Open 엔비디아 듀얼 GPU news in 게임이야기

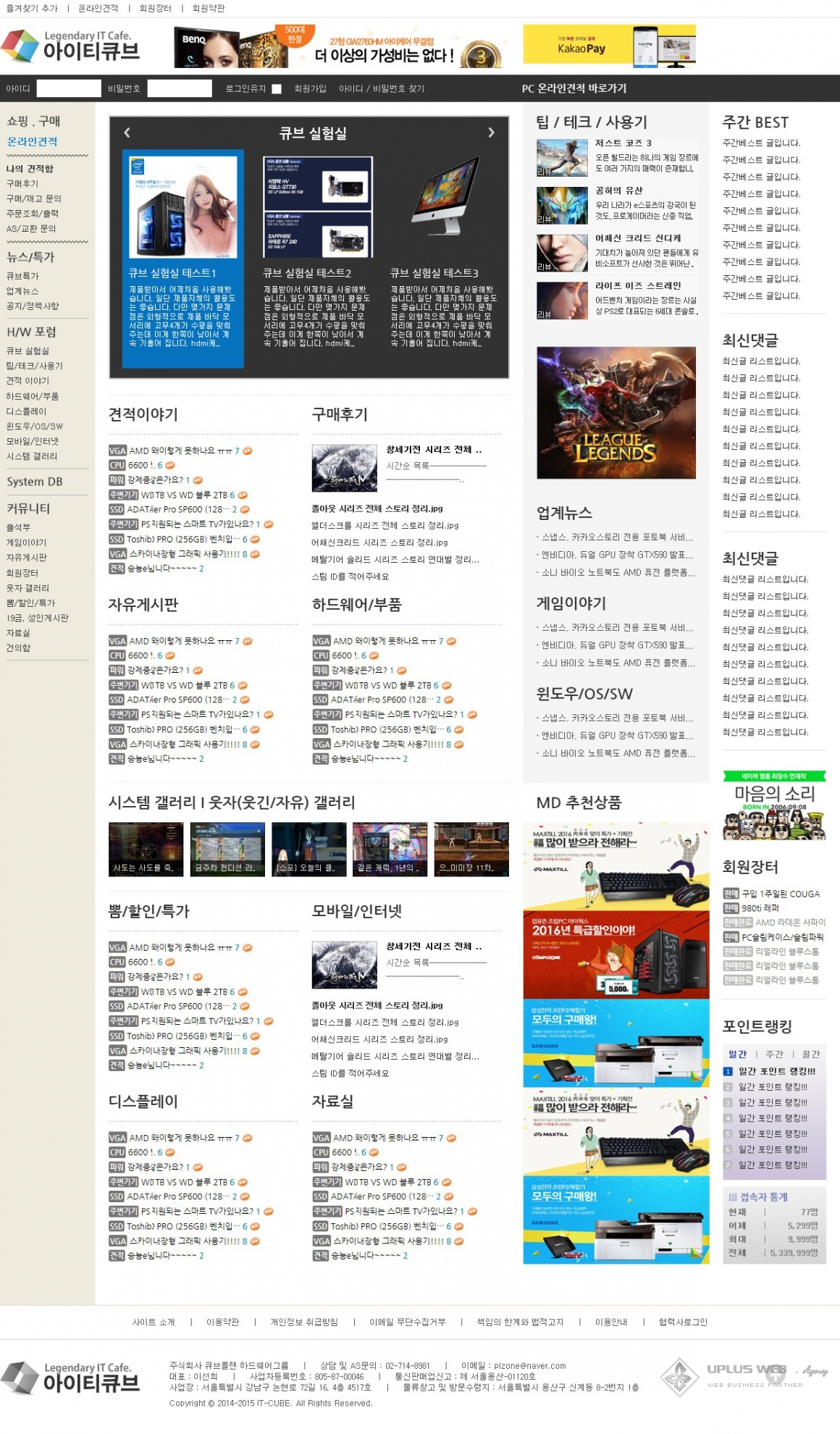click(618, 645)
